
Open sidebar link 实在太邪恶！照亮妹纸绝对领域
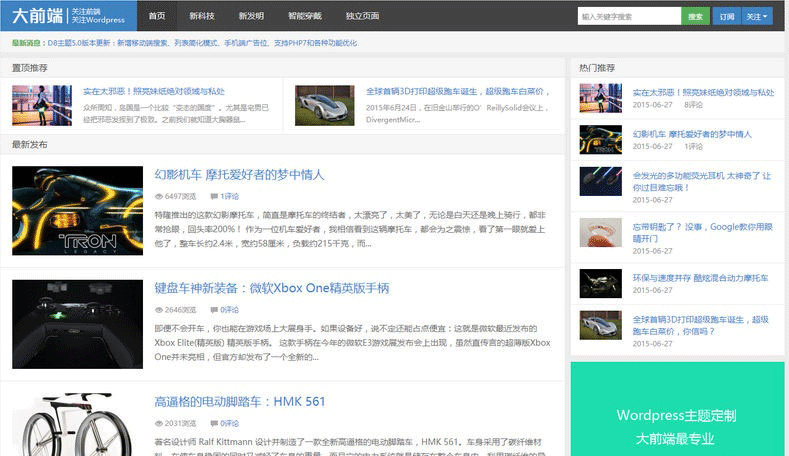point(703,92)
